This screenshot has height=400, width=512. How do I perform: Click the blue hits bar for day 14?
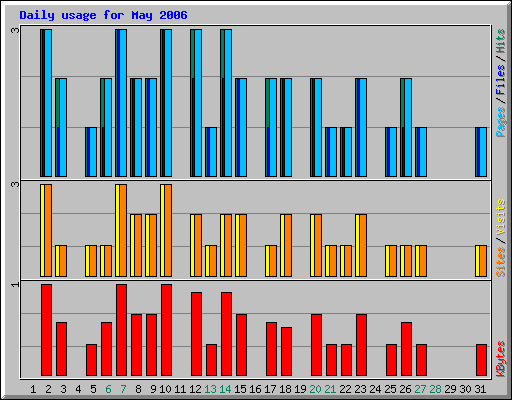pos(228,103)
